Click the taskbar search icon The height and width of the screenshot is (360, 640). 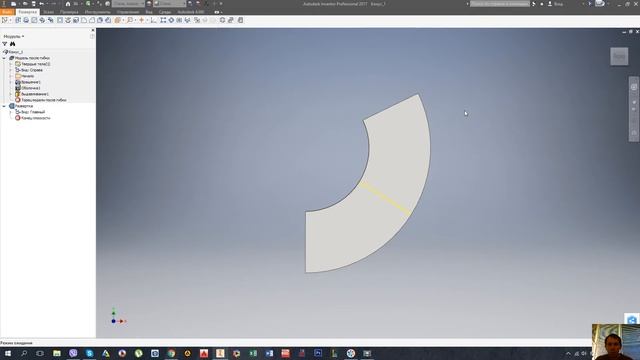[x=24, y=353]
